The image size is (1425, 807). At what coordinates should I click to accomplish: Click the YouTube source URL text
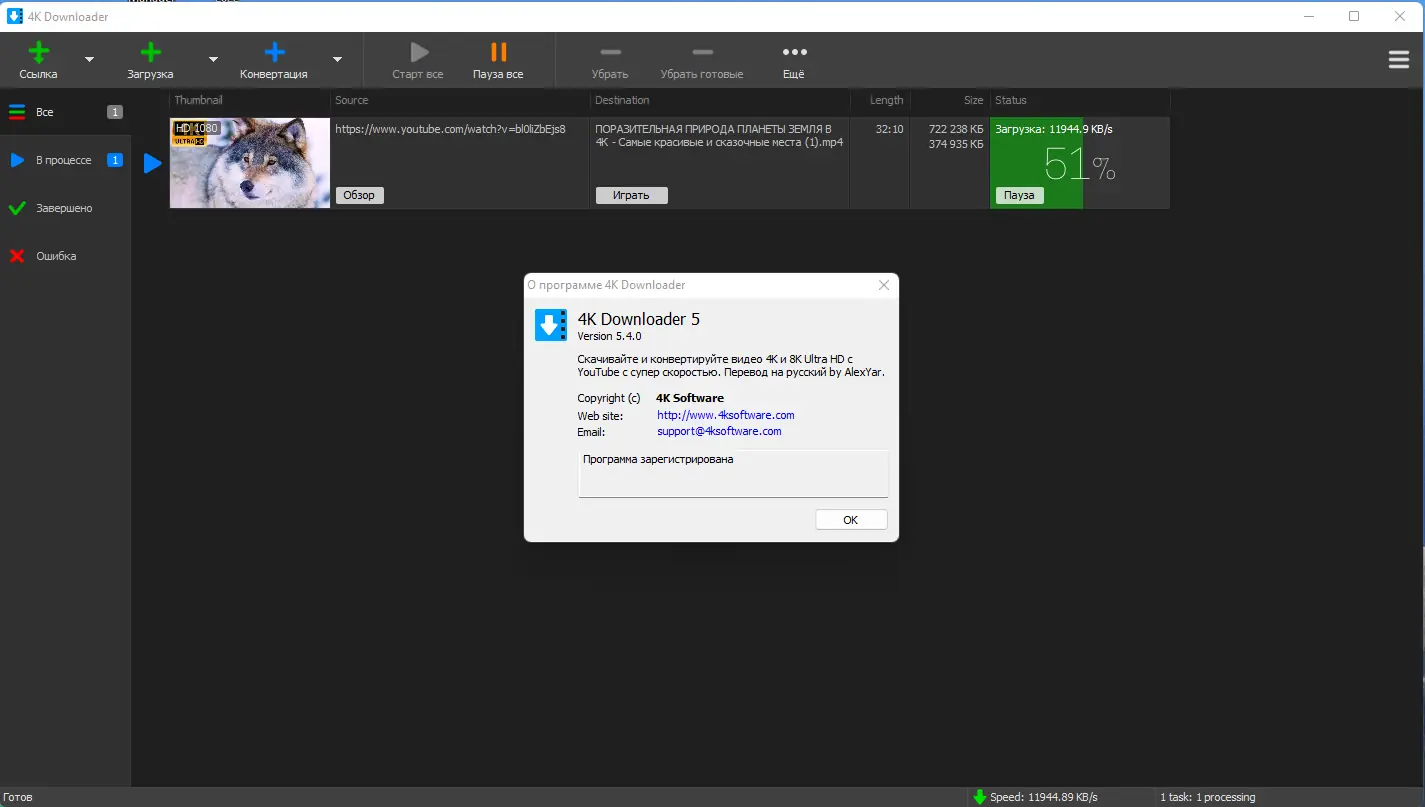coord(450,129)
